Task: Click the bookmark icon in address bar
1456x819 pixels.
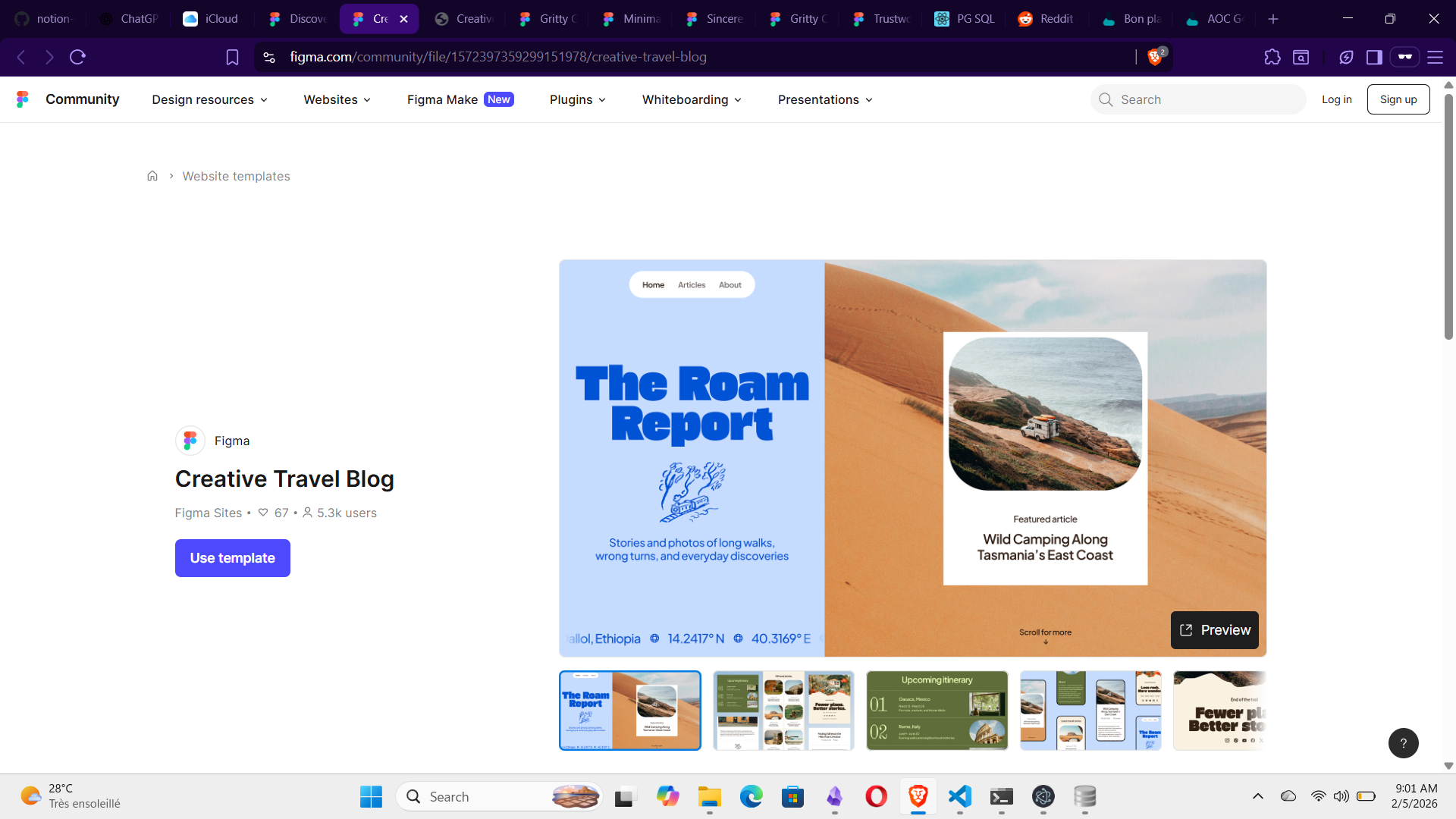Action: [232, 57]
